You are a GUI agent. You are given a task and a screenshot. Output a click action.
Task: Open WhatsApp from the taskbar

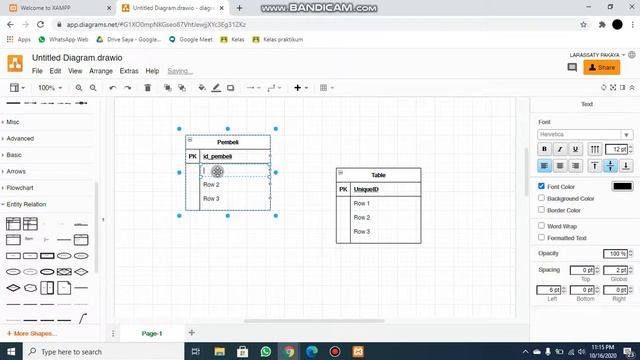pyautogui.click(x=266, y=351)
